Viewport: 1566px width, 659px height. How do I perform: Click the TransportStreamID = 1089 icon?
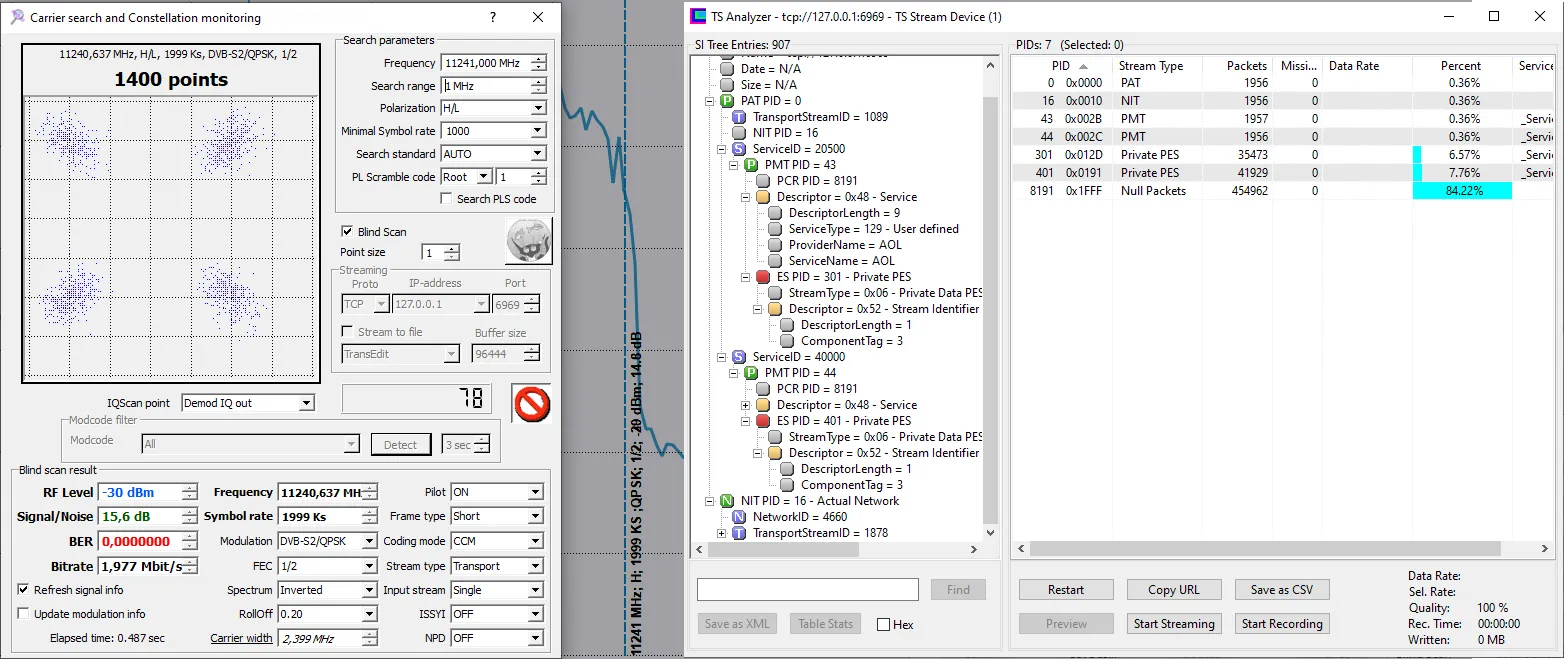pyautogui.click(x=739, y=117)
